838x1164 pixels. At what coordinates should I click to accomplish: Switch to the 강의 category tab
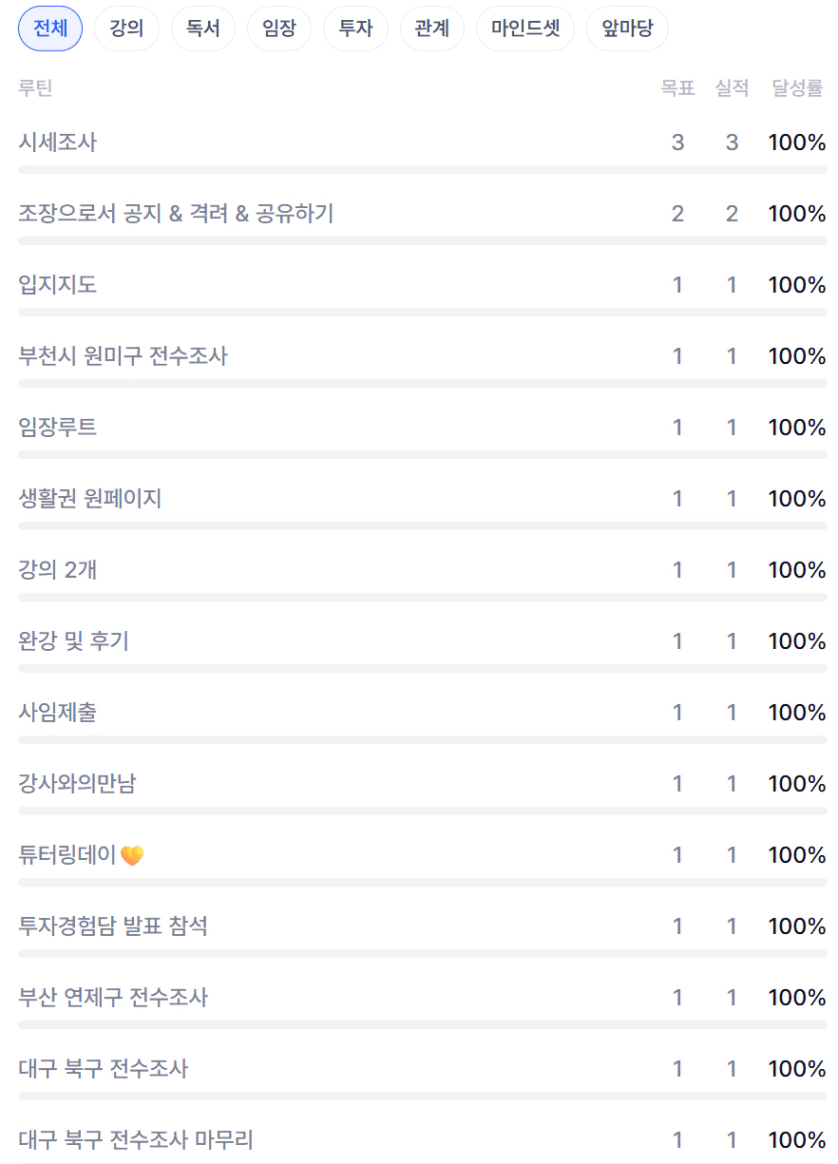pos(126,29)
